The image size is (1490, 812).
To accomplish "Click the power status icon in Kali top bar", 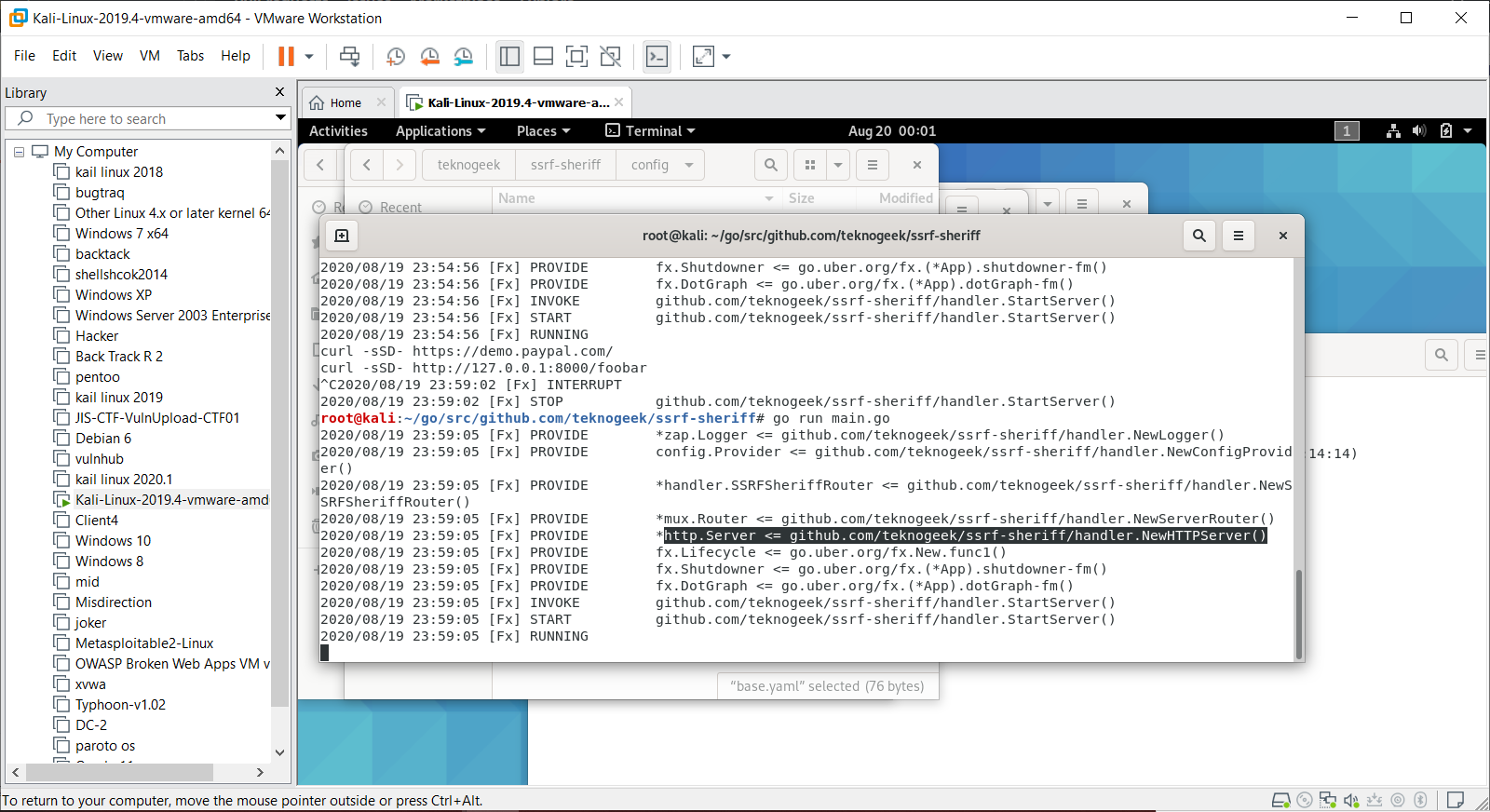I will pyautogui.click(x=1446, y=131).
